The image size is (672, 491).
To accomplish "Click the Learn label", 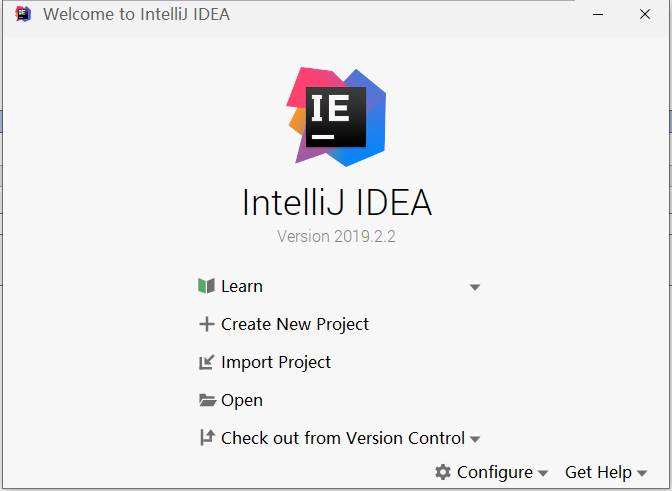I will click(x=242, y=286).
